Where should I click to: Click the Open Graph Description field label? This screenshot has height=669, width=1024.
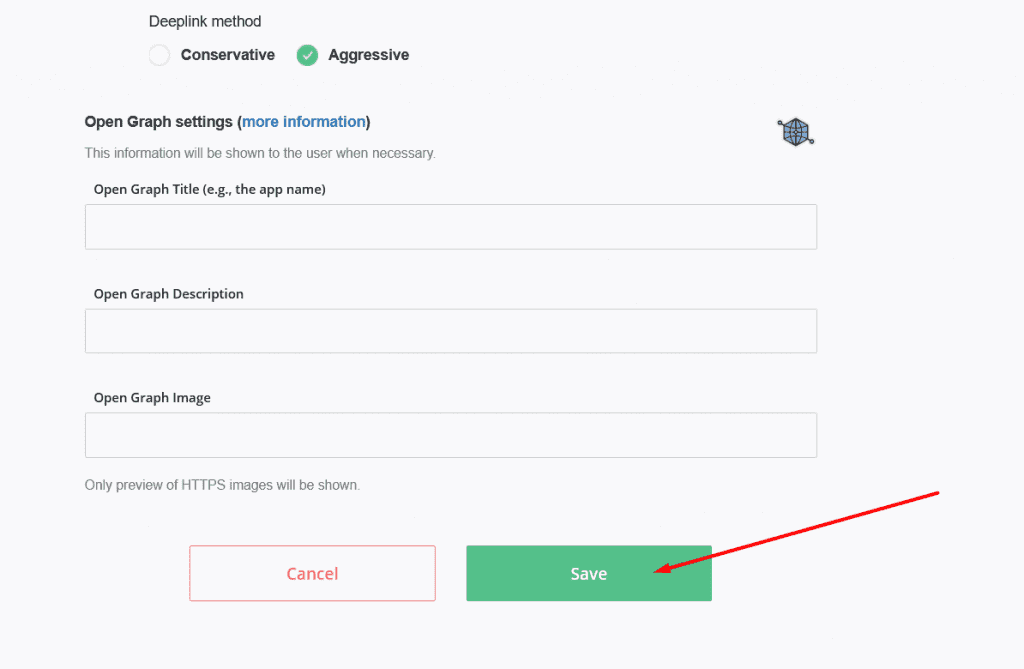168,294
